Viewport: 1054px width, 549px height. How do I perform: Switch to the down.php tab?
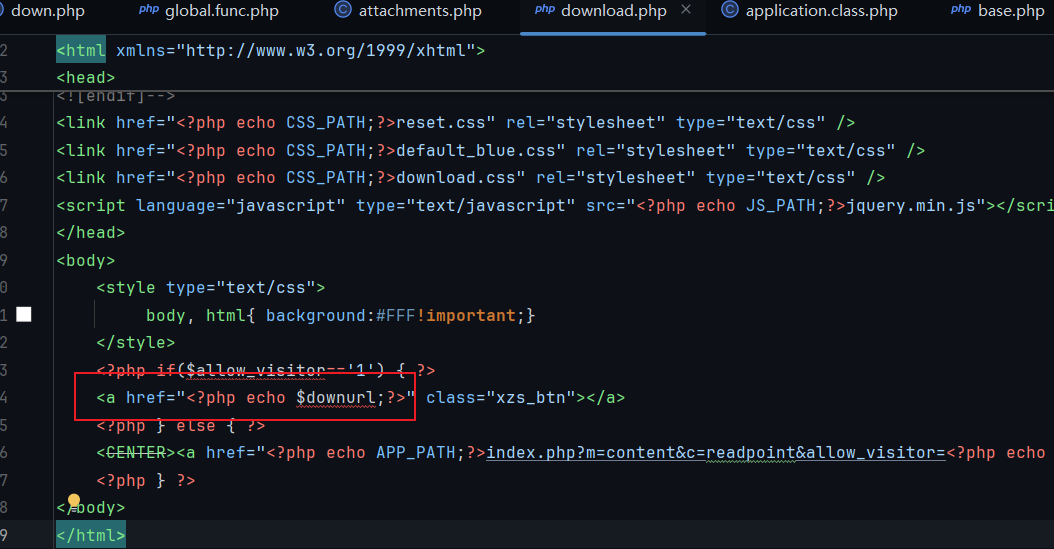[48, 11]
